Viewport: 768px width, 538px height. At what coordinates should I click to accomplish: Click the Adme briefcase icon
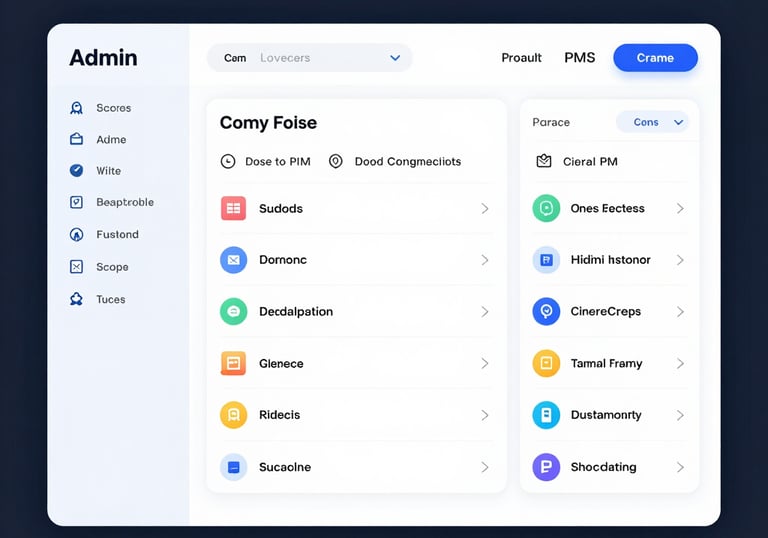76,139
